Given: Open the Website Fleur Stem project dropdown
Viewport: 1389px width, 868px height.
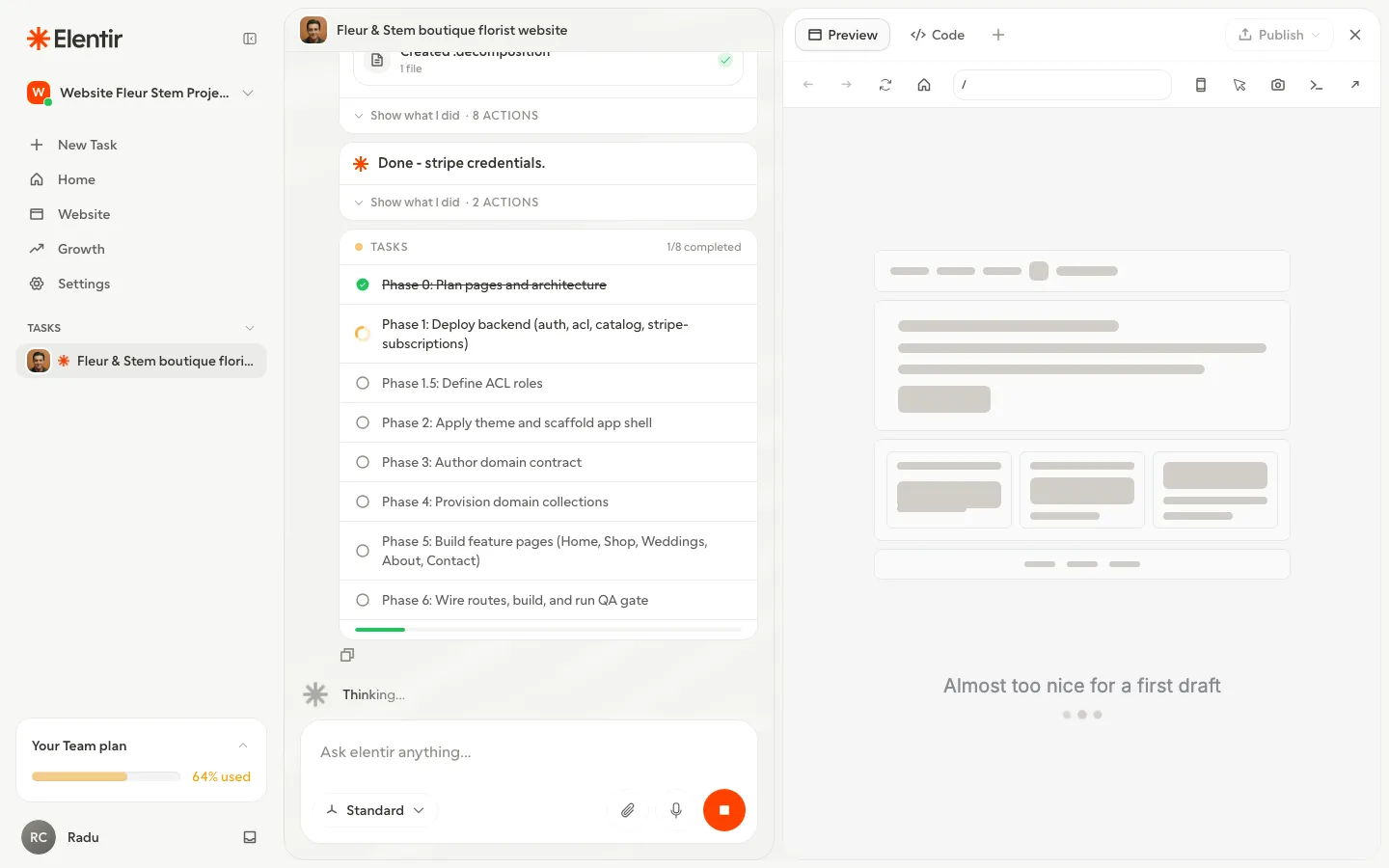Looking at the screenshot, I should (x=141, y=93).
